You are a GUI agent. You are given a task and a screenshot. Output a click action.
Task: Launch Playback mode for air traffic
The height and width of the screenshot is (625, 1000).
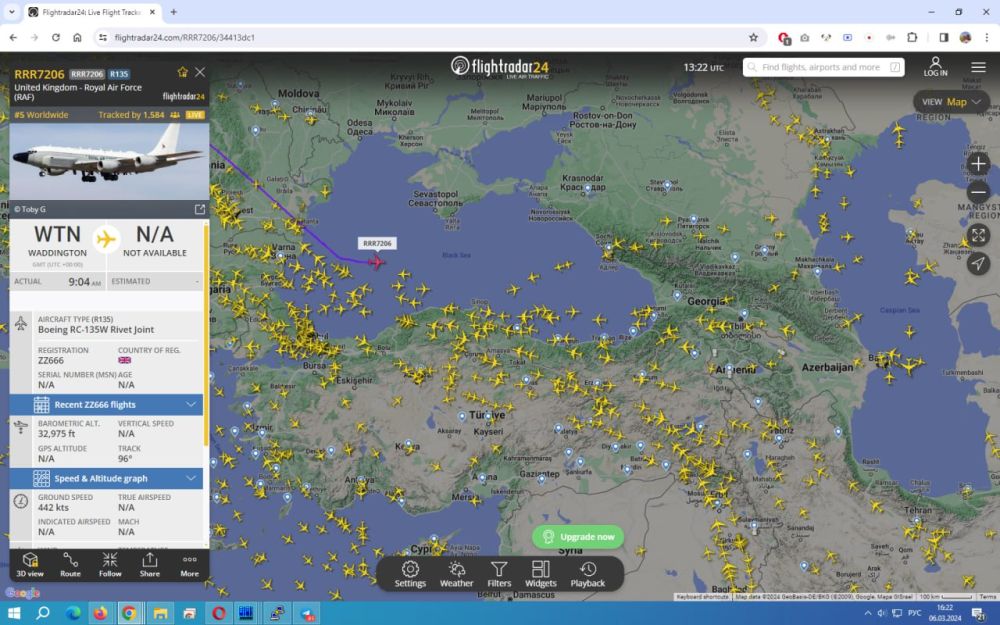tap(587, 570)
